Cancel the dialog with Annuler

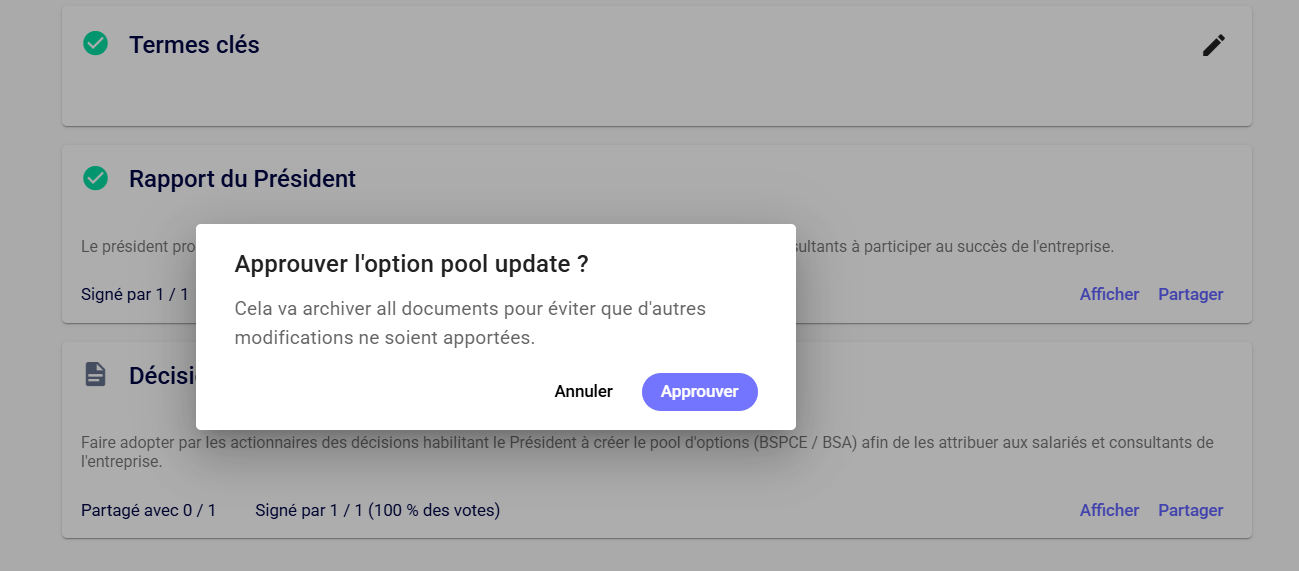583,391
